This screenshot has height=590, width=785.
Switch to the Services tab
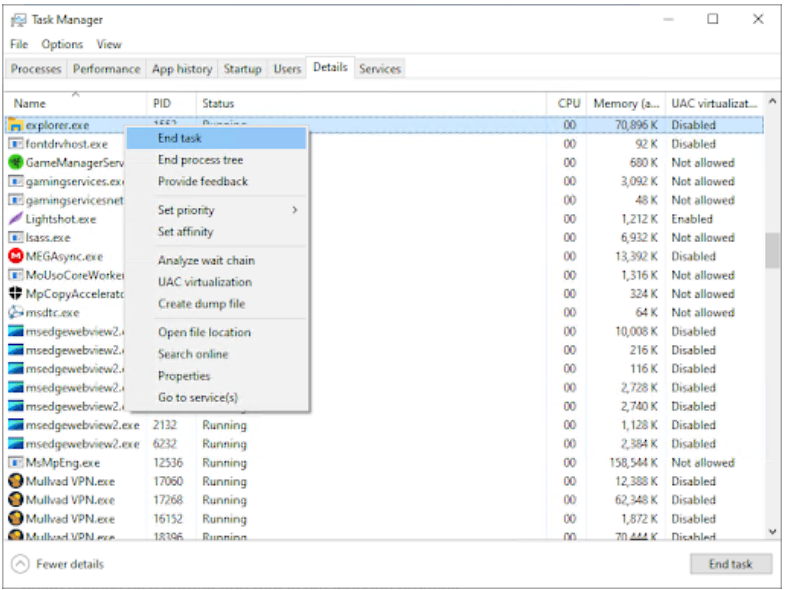[x=380, y=69]
